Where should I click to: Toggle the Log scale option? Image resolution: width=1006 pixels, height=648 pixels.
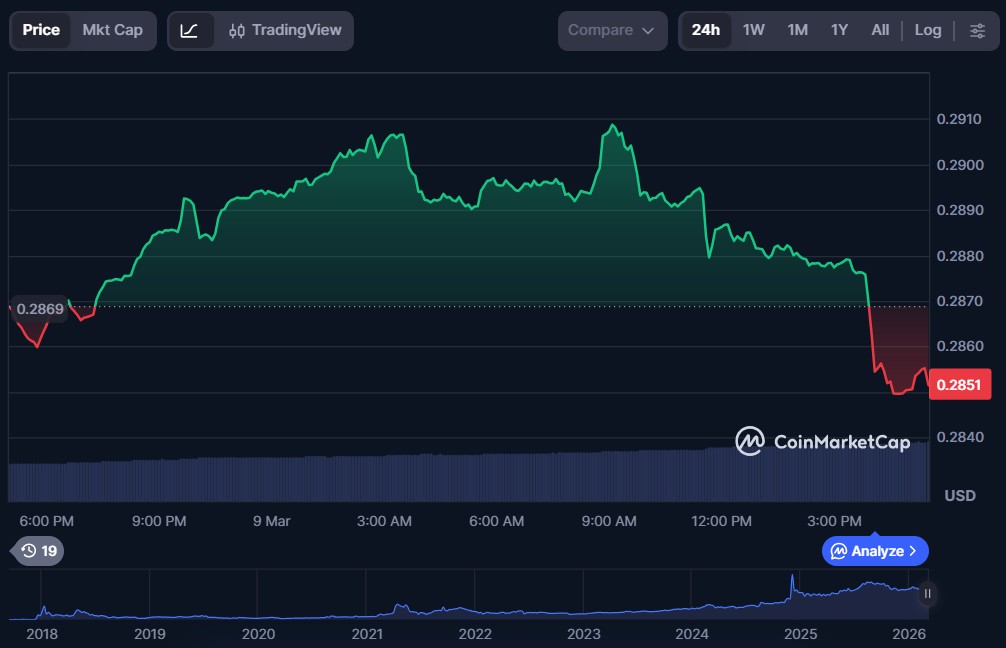(927, 31)
